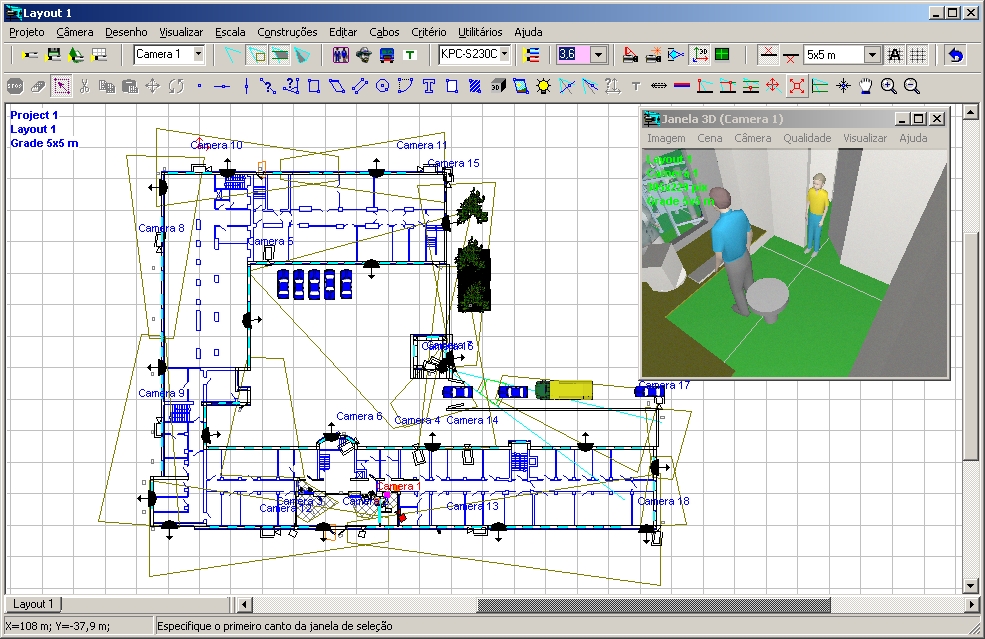
Task: Open the pink 3,6 focal length selector
Action: [x=598, y=54]
